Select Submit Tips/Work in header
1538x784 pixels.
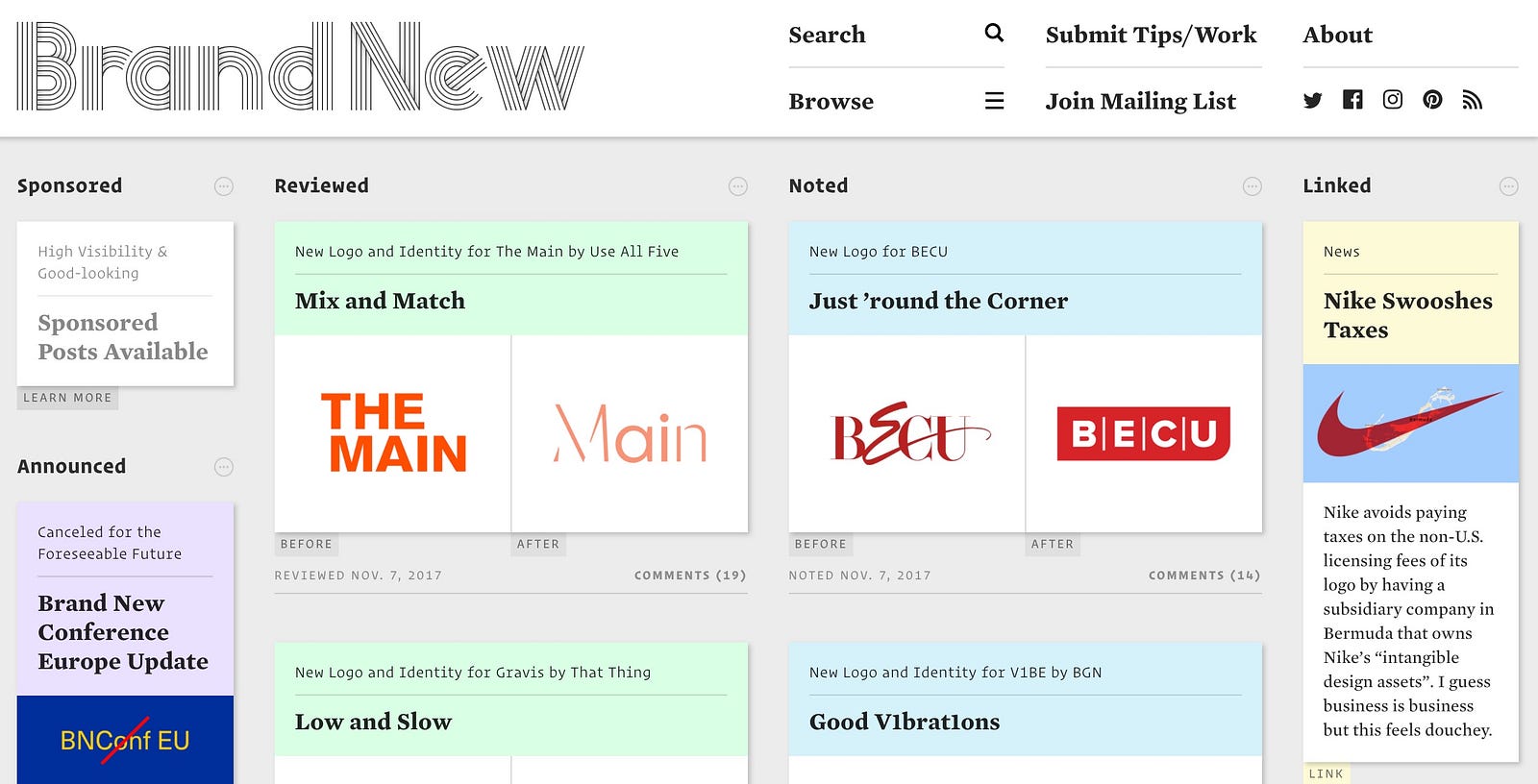[1151, 36]
